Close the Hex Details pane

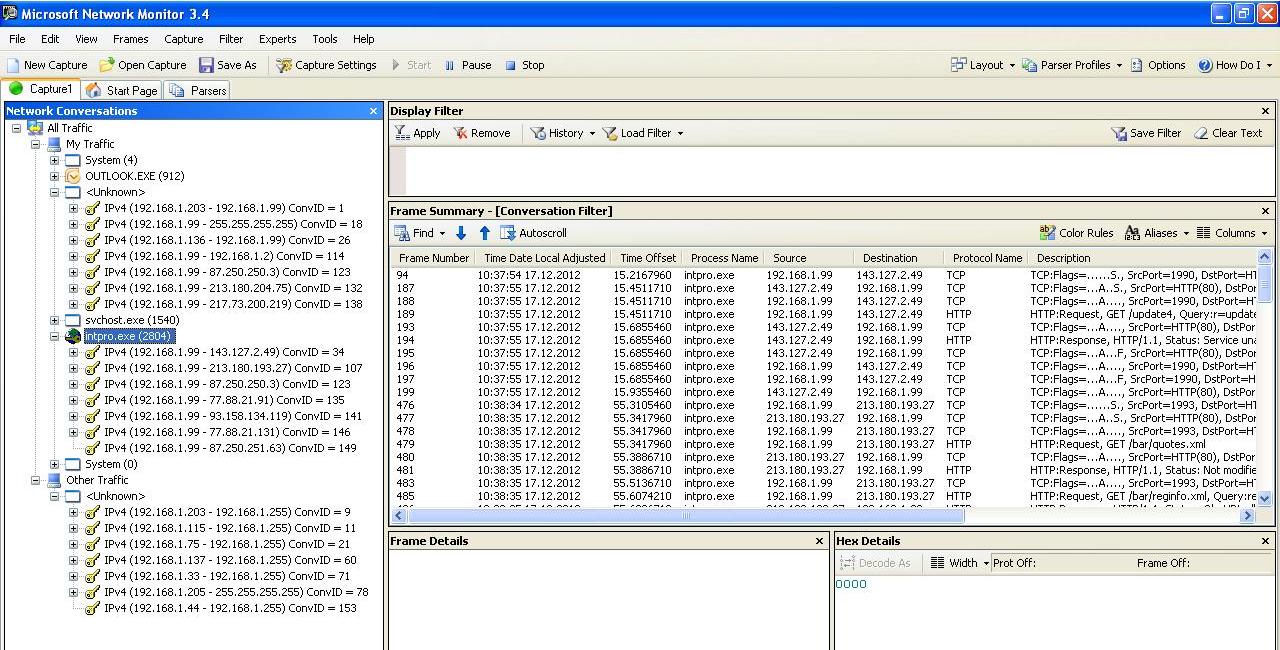pos(1265,541)
